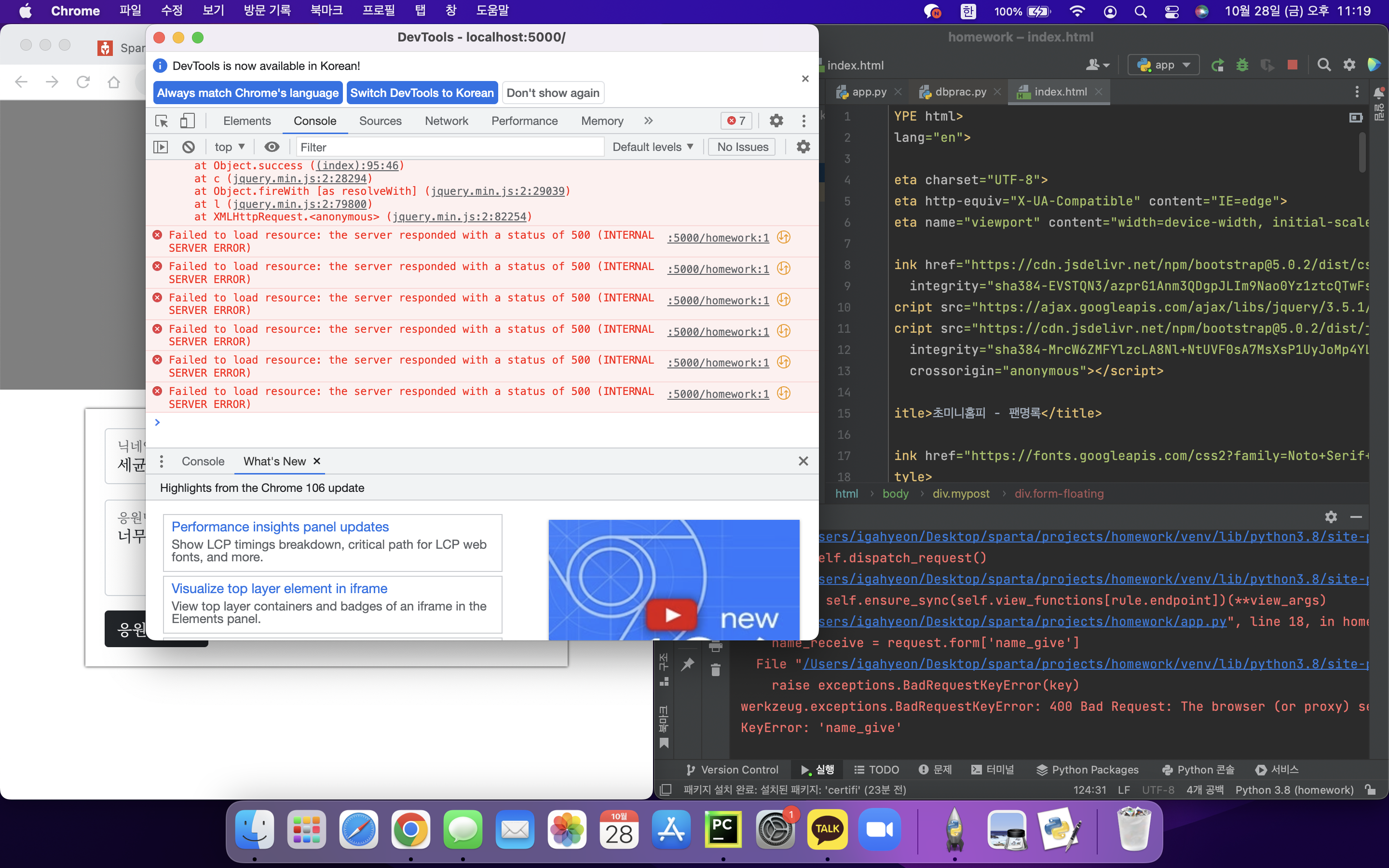Image resolution: width=1389 pixels, height=868 pixels.
Task: Dismiss the DevTools language infobar
Action: 805,79
